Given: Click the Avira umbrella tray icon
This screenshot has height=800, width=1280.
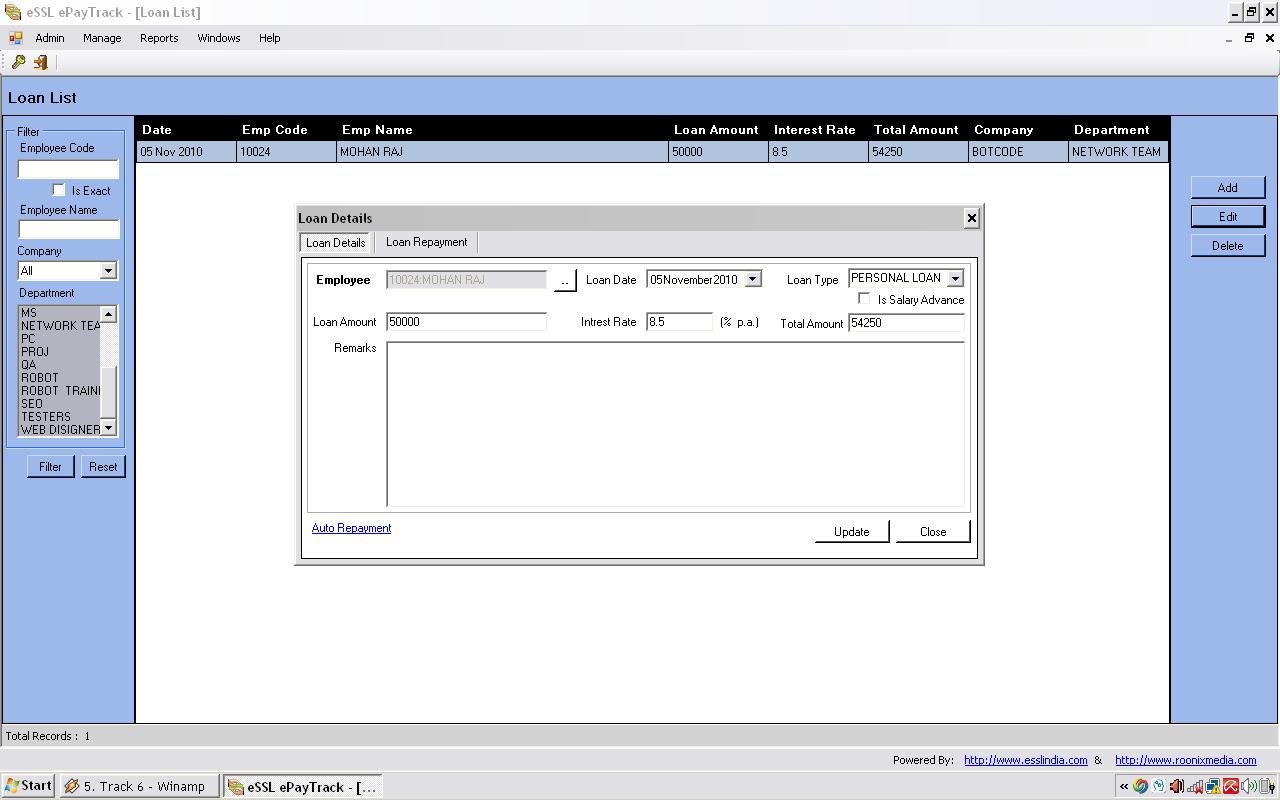Looking at the screenshot, I should pos(1231,786).
